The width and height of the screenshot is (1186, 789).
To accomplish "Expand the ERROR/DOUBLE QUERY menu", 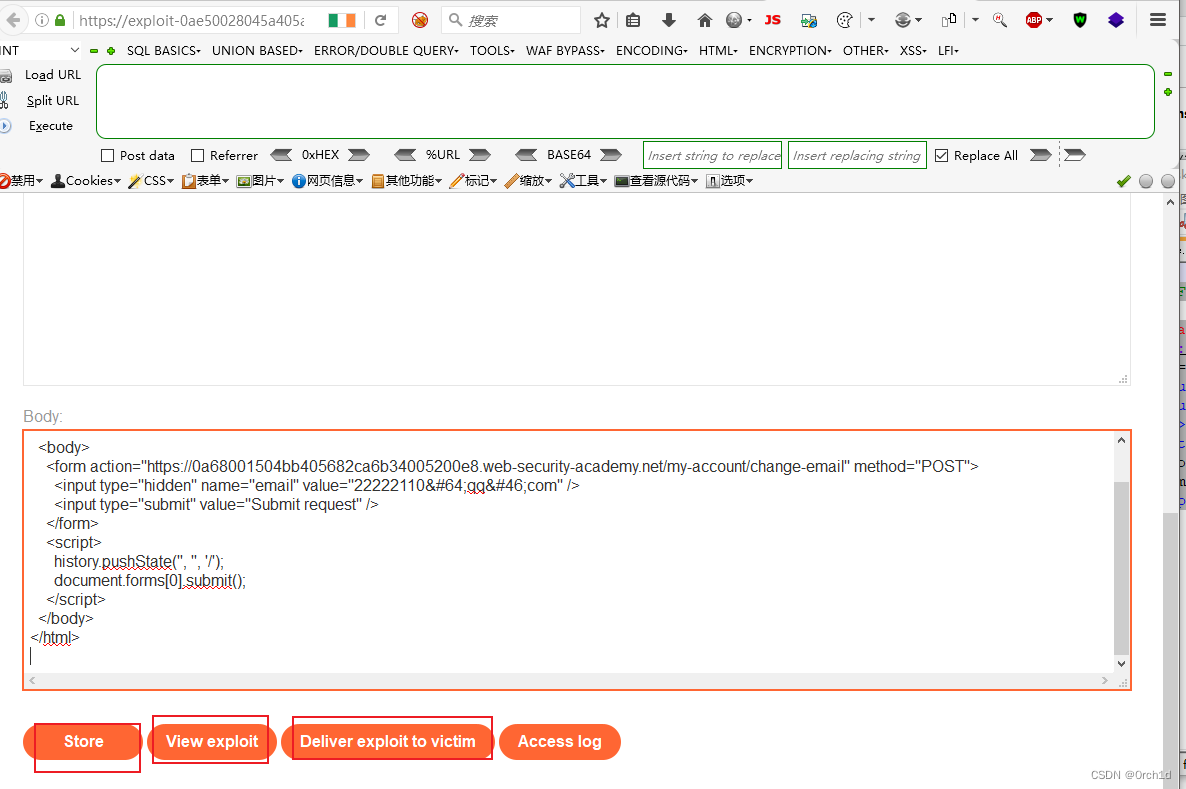I will pyautogui.click(x=387, y=51).
